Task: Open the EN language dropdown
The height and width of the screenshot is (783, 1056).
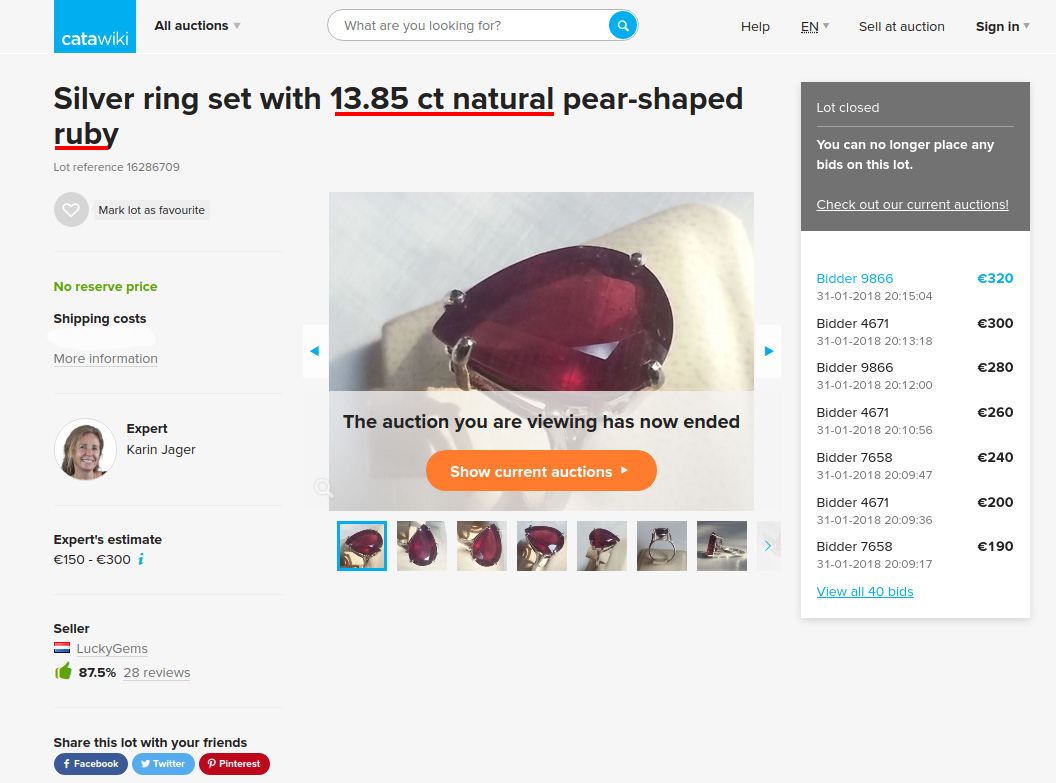Action: (815, 26)
